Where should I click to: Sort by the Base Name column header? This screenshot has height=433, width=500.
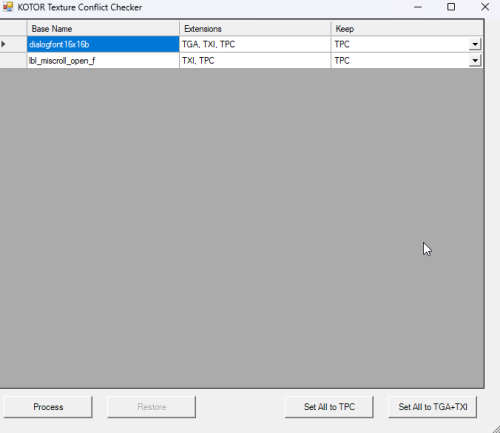click(x=103, y=29)
